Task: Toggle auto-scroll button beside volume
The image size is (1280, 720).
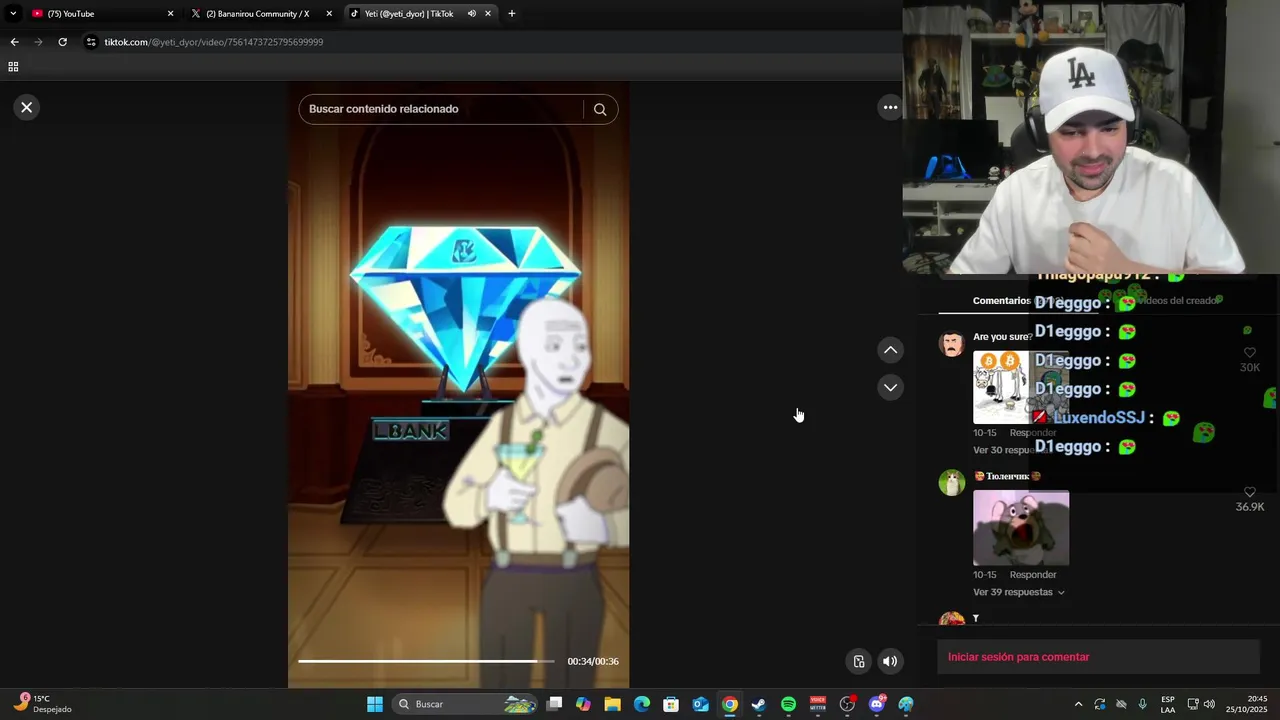Action: click(x=858, y=661)
